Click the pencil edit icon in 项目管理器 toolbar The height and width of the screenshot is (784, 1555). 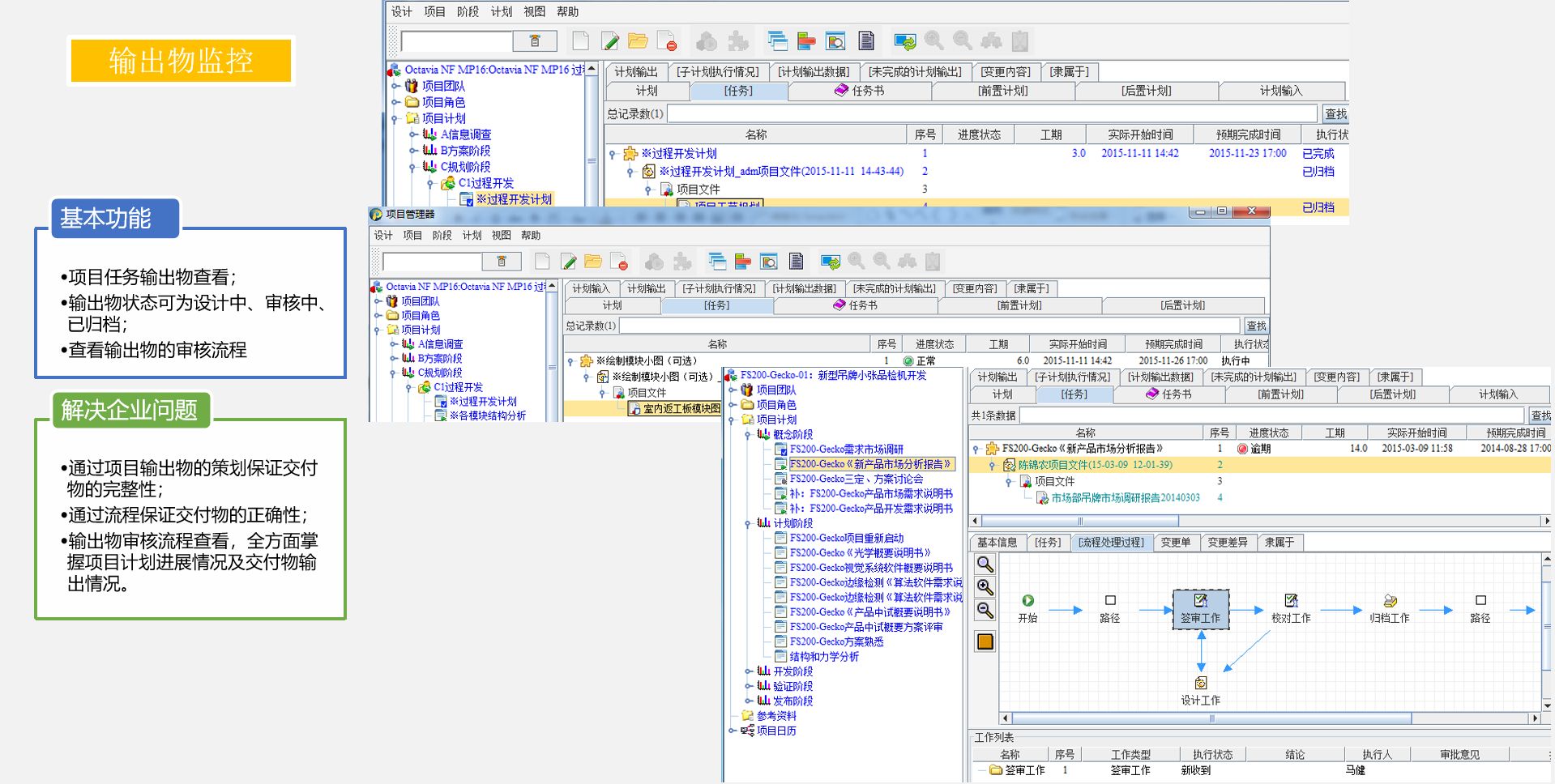[x=569, y=262]
